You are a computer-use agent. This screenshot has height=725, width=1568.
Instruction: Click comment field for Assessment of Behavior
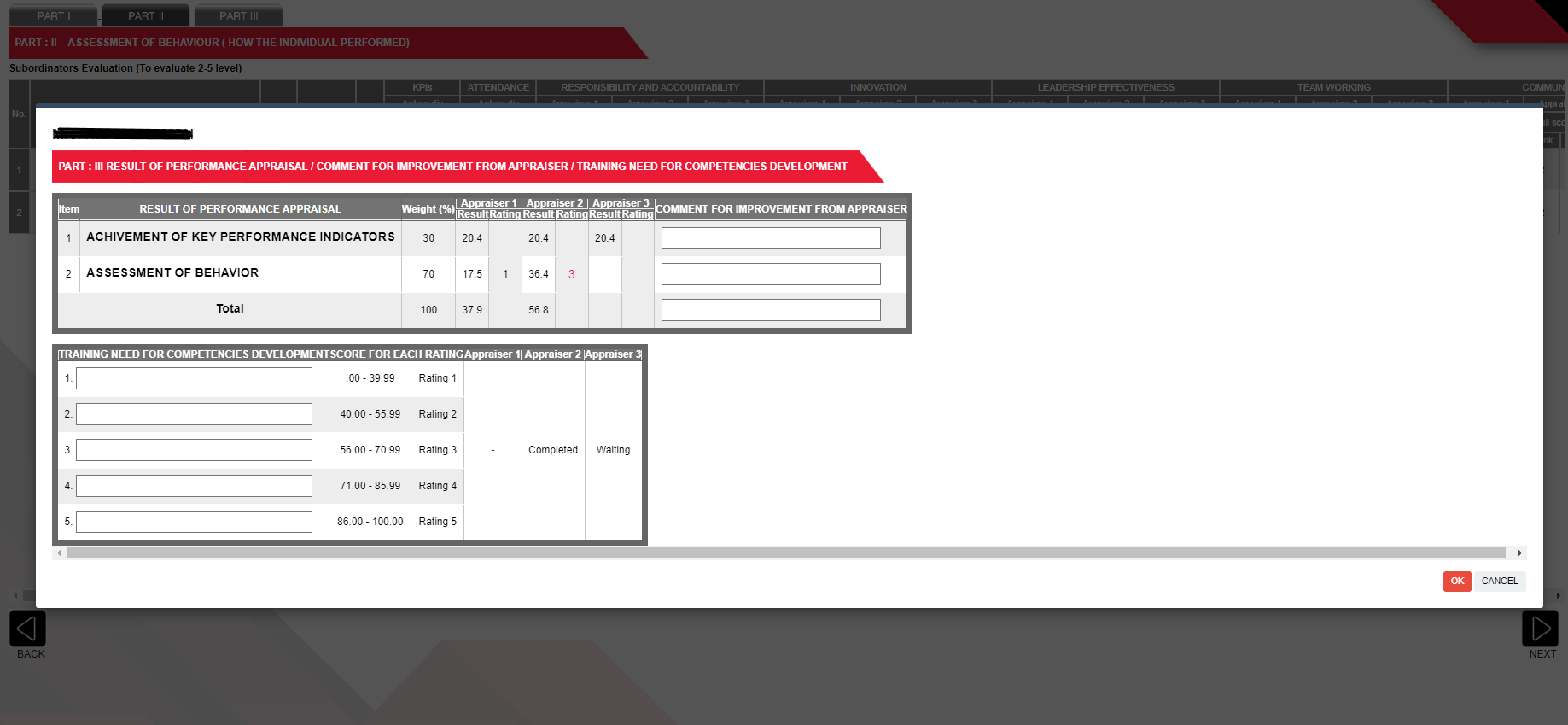coord(770,274)
